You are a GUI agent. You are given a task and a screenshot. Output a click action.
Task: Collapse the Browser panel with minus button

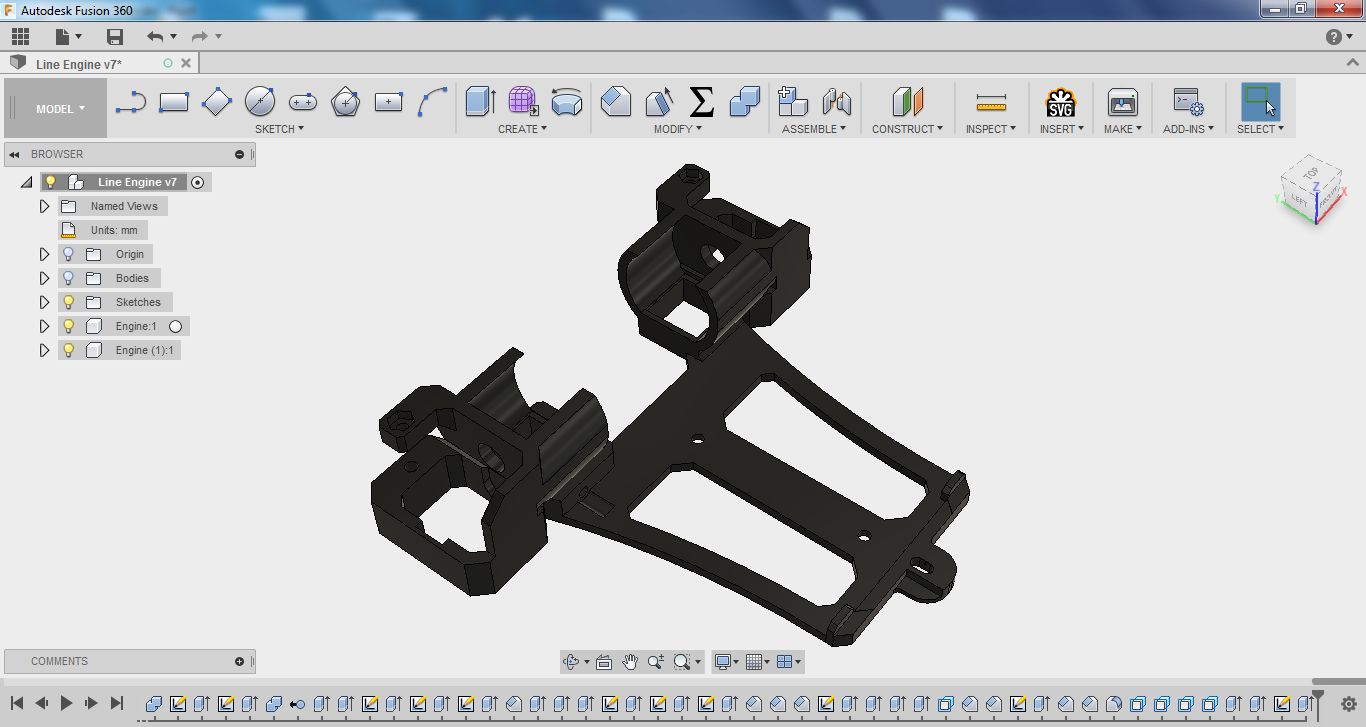(x=239, y=154)
